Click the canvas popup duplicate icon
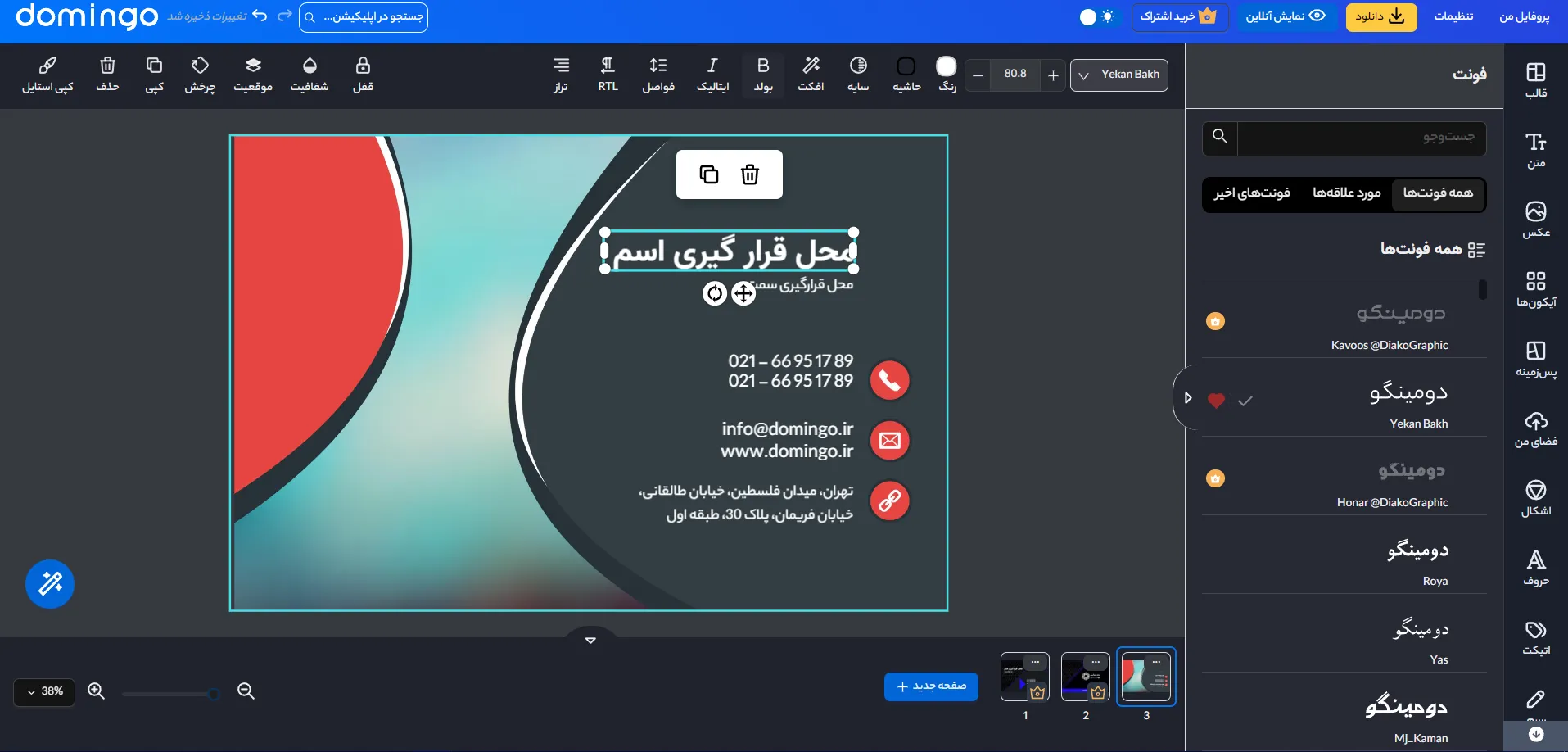This screenshot has width=1568, height=752. point(709,174)
